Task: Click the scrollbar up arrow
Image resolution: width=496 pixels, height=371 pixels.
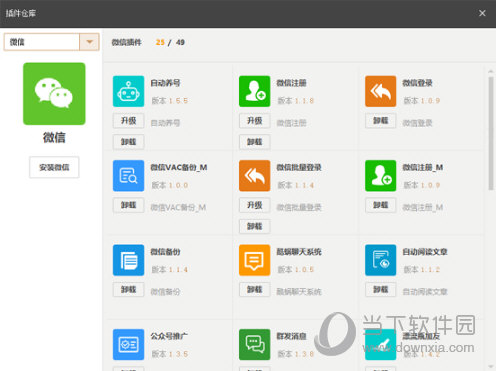Action: pos(490,71)
